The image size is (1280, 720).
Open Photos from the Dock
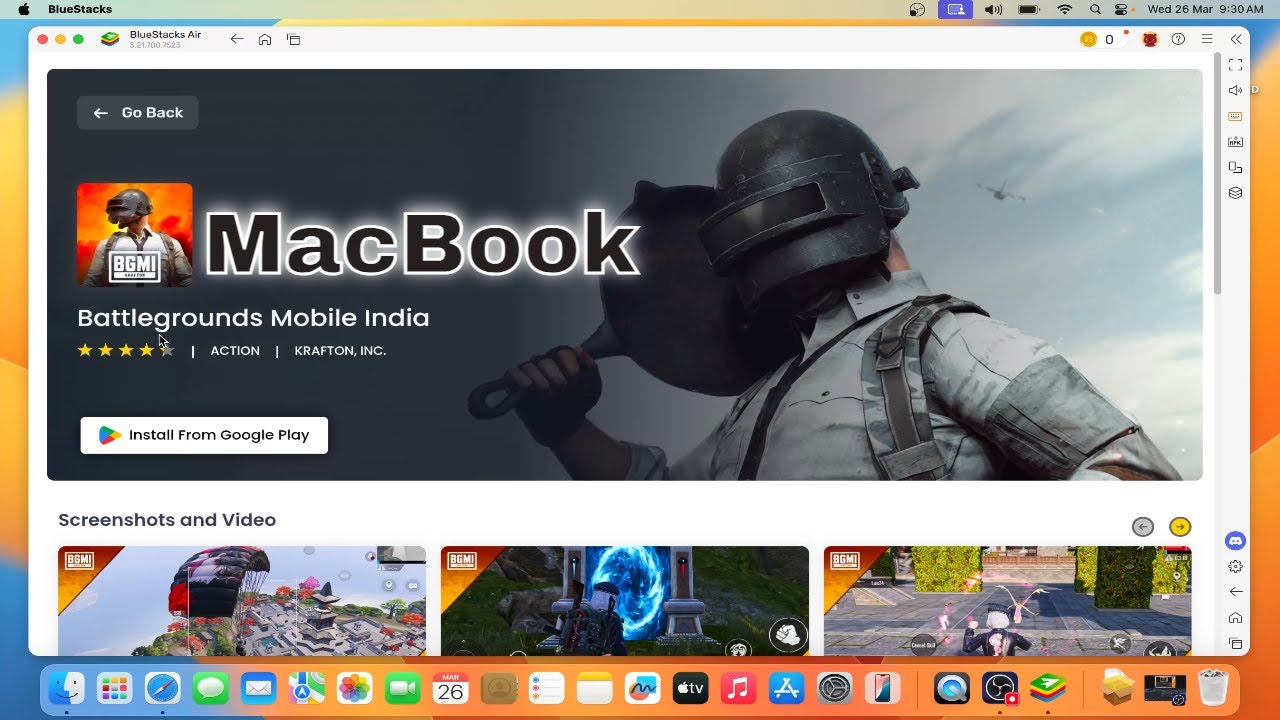pos(355,688)
